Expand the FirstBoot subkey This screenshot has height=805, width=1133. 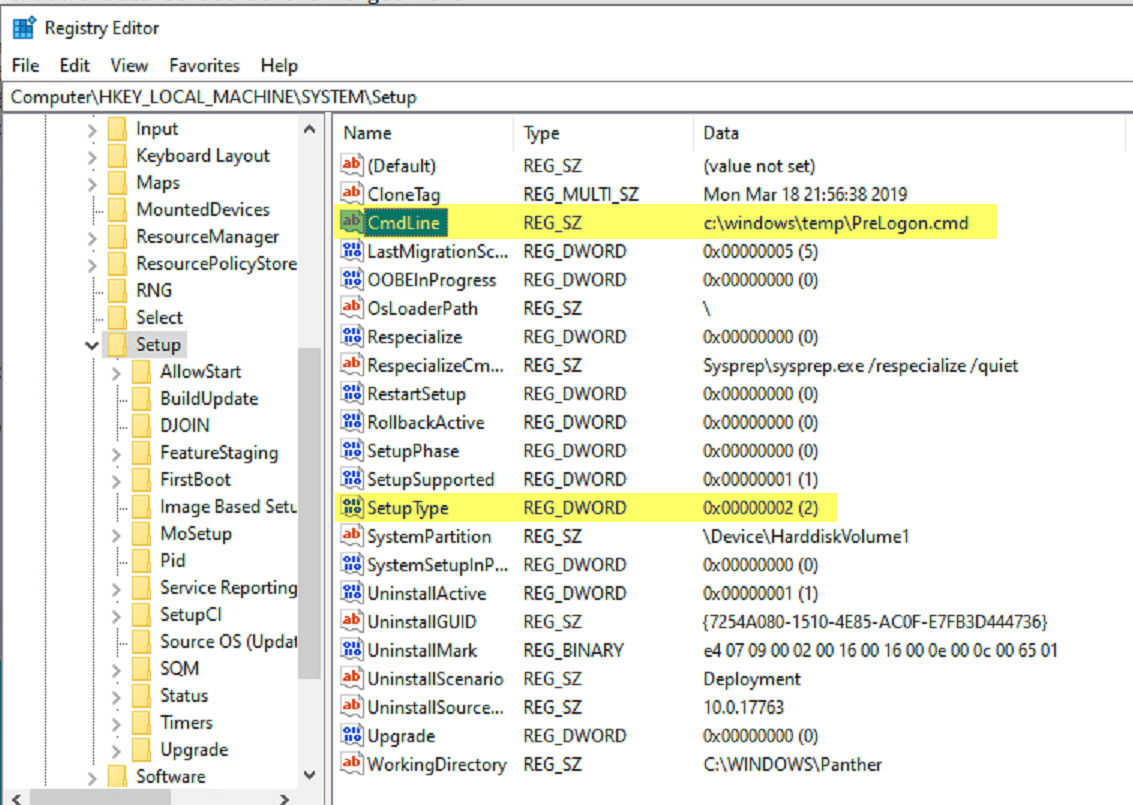[116, 481]
